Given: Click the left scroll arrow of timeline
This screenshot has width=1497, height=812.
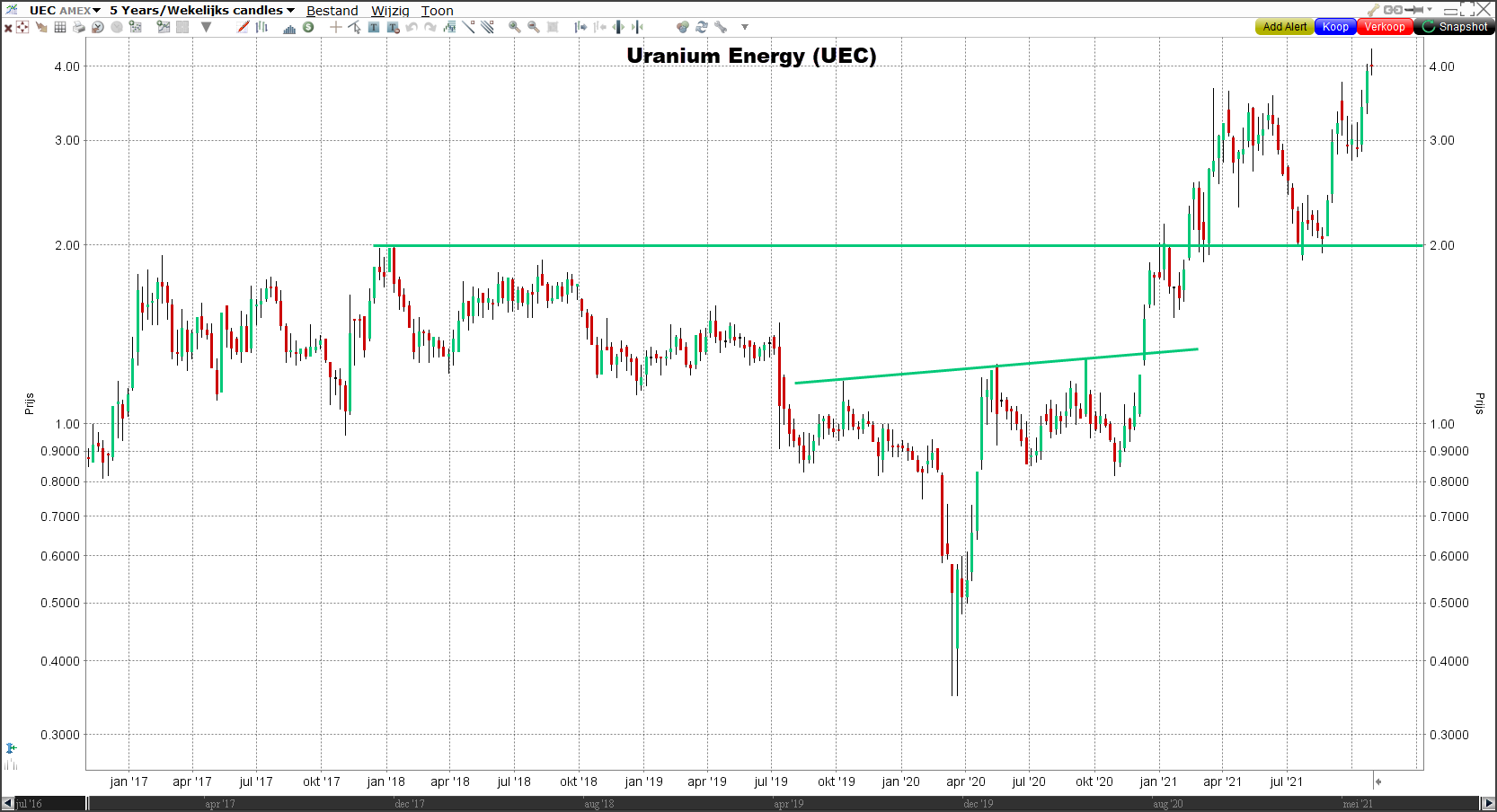Looking at the screenshot, I should (8, 804).
